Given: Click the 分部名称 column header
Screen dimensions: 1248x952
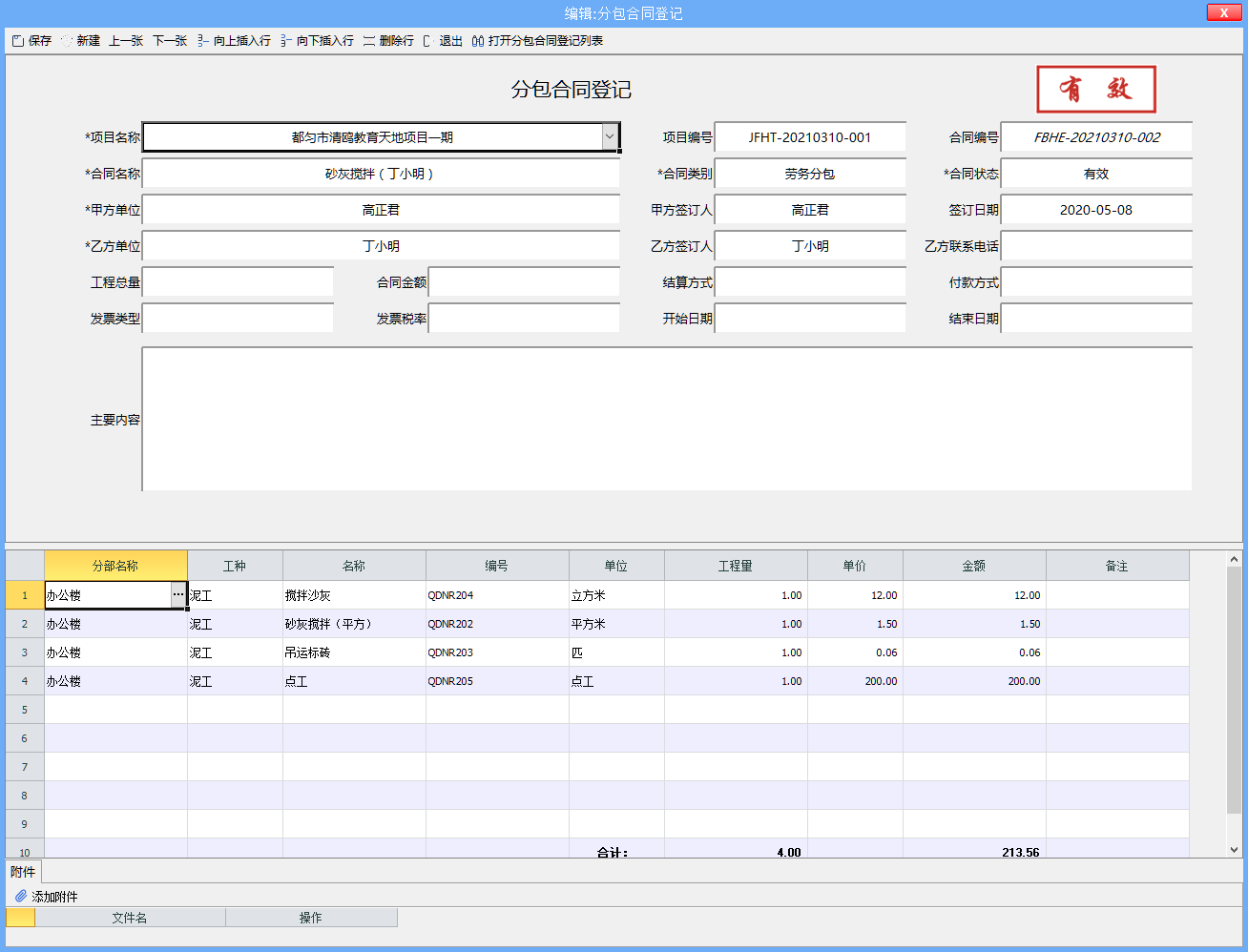Looking at the screenshot, I should coord(115,566).
